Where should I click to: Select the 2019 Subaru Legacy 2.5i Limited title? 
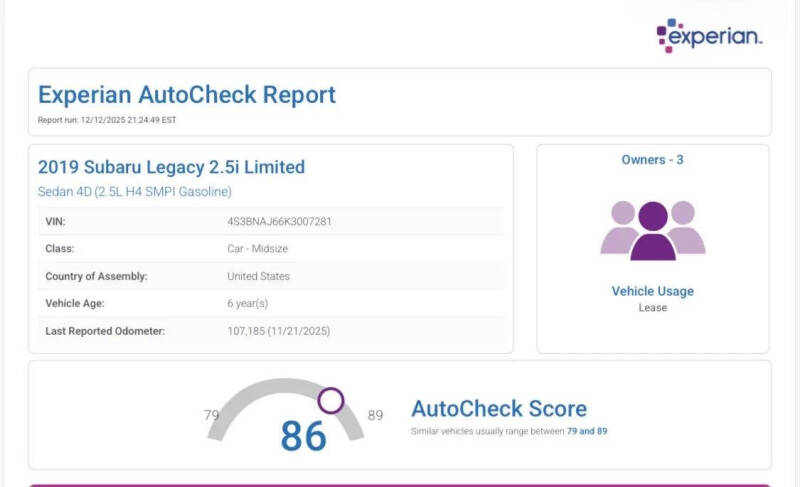click(x=171, y=167)
